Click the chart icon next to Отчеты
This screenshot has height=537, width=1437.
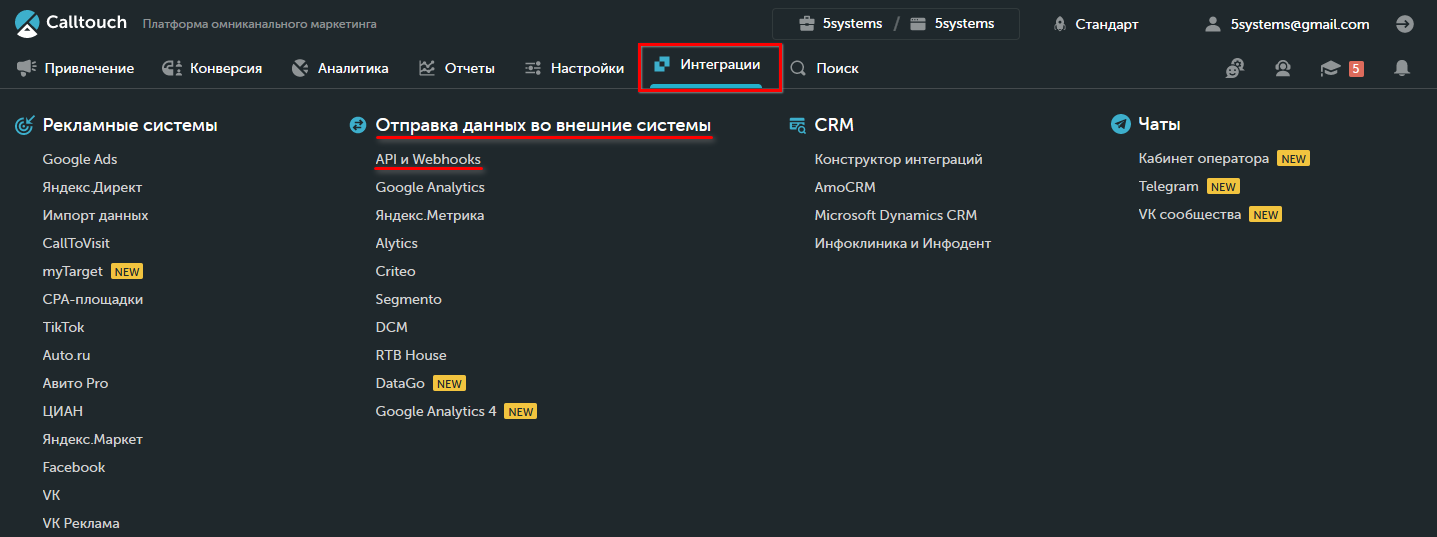click(x=427, y=68)
